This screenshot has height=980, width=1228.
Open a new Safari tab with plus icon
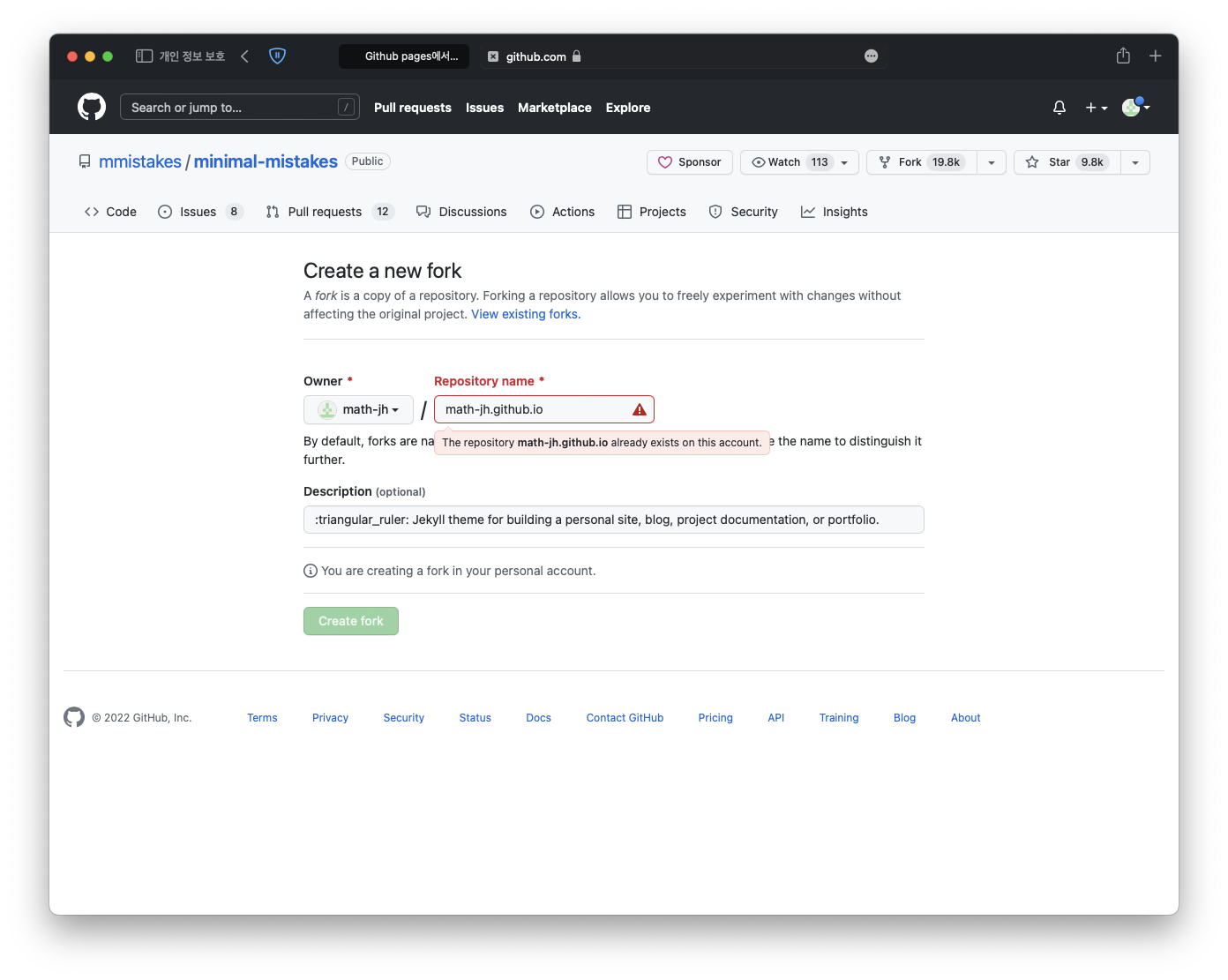[x=1155, y=56]
